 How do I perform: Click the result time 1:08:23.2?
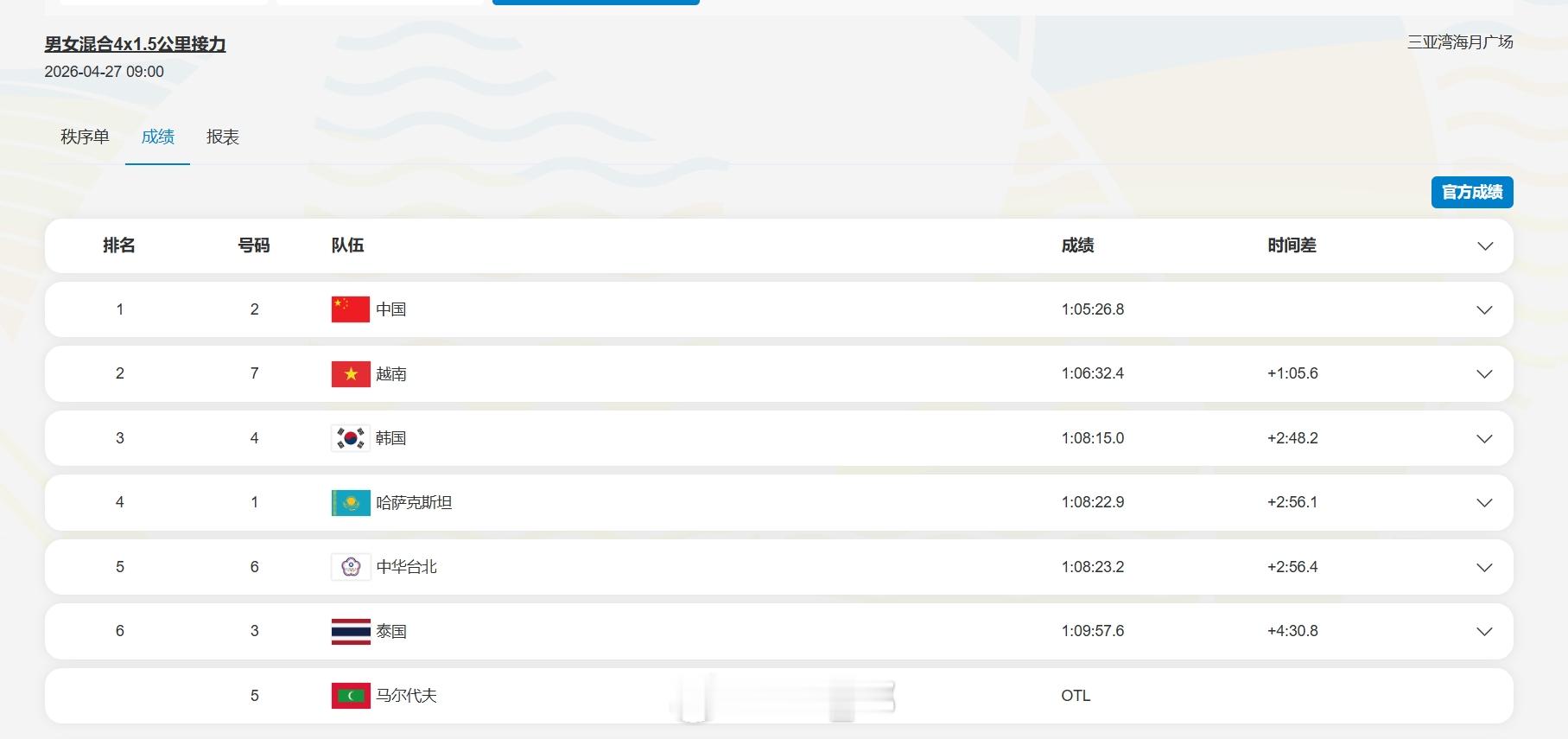pos(1093,567)
